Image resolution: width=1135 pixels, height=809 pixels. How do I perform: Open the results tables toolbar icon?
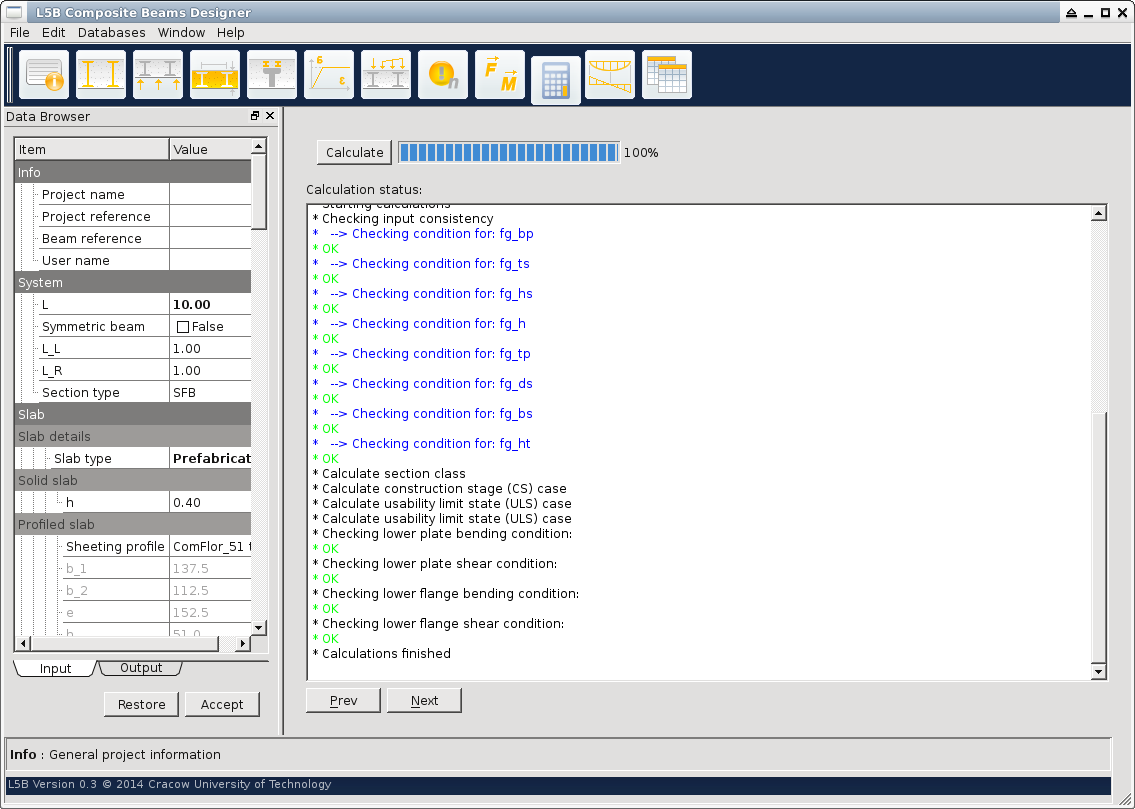point(667,75)
